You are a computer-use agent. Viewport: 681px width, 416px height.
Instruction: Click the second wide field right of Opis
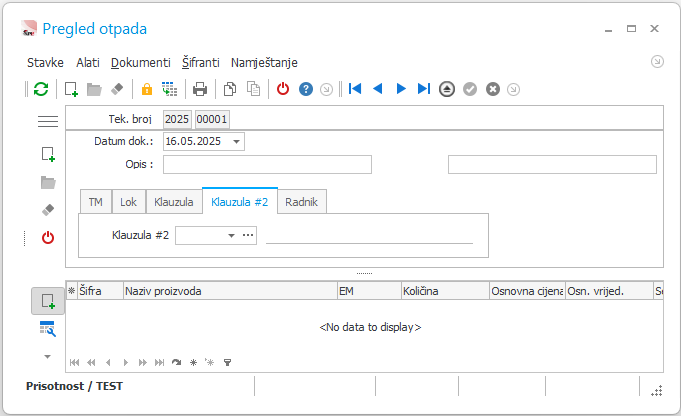click(552, 165)
